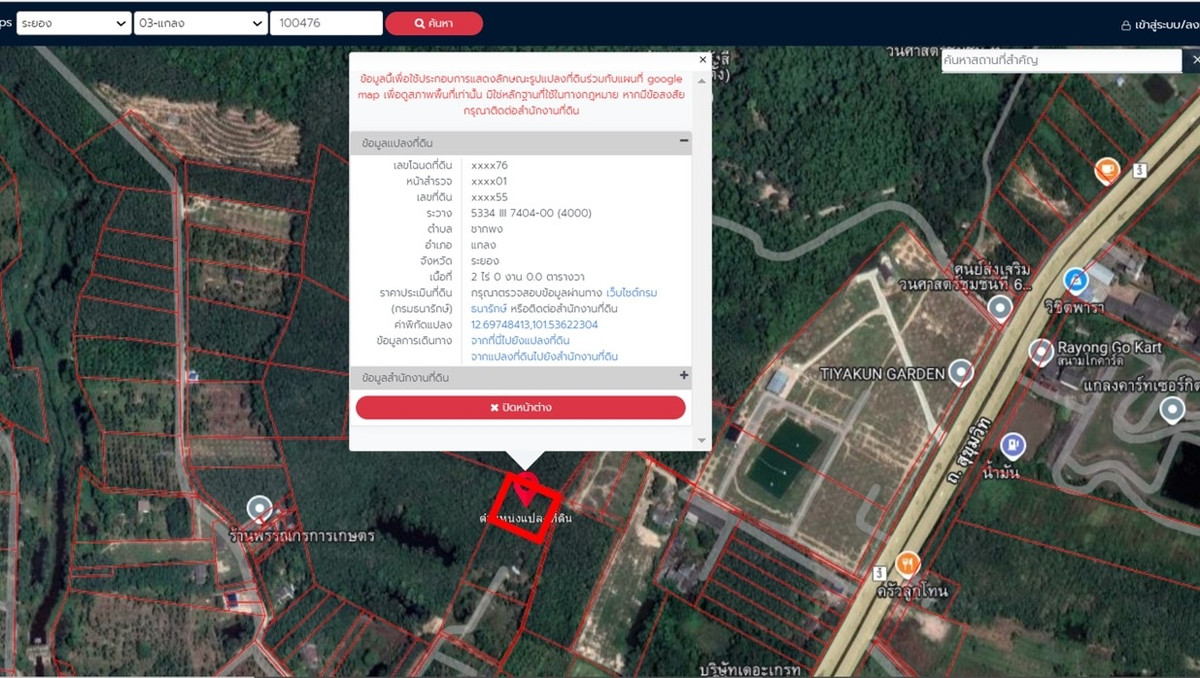This screenshot has height=678, width=1200.
Task: Click the place search field ค้นหาสถานที่สำคัญ
Action: [1060, 61]
